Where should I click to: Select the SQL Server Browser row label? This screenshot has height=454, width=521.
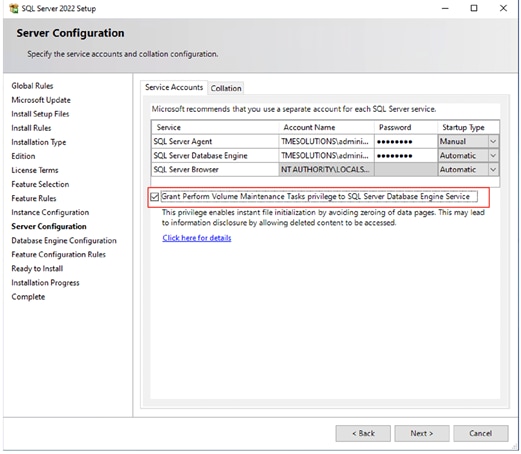coord(186,170)
